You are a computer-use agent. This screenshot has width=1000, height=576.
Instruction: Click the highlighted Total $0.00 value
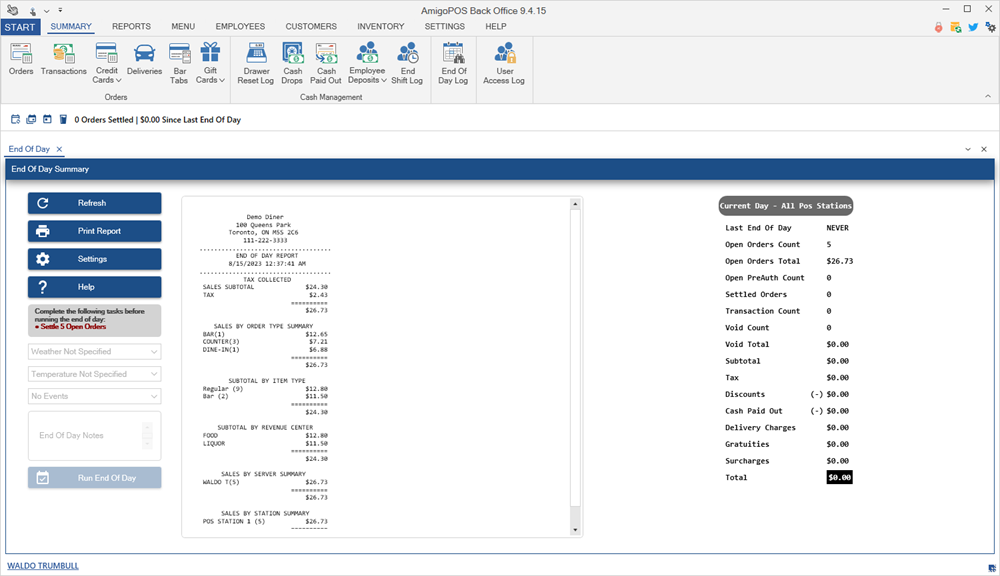(839, 477)
